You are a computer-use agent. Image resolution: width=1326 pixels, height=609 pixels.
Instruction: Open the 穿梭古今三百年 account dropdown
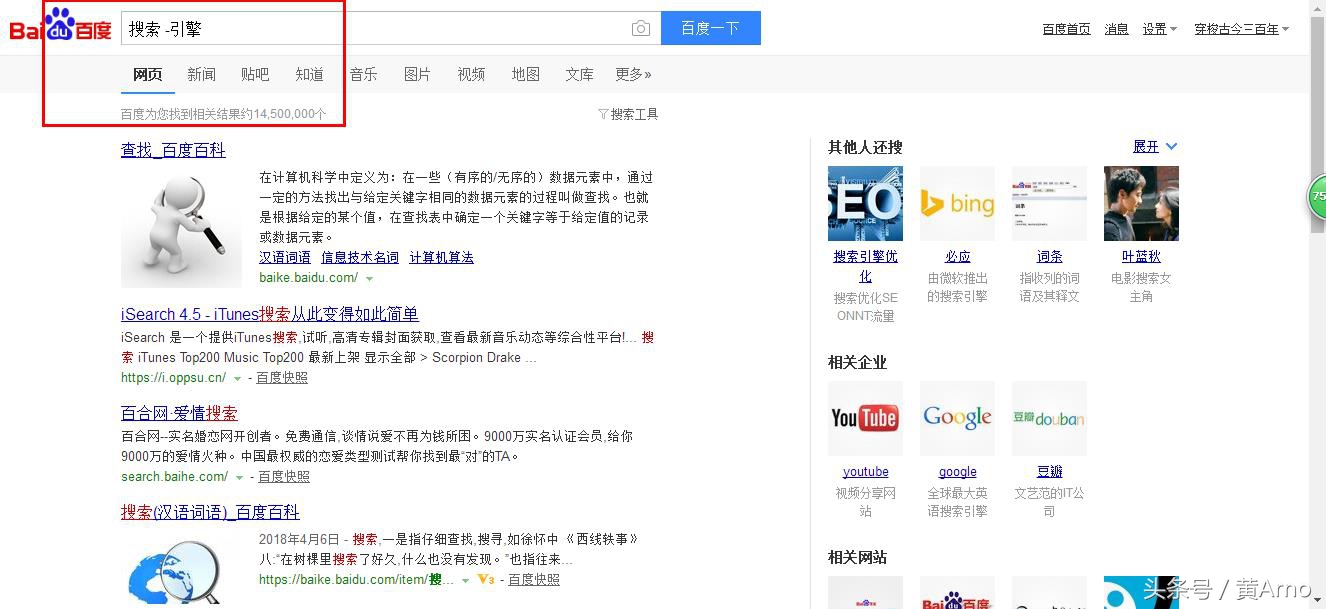[1242, 29]
